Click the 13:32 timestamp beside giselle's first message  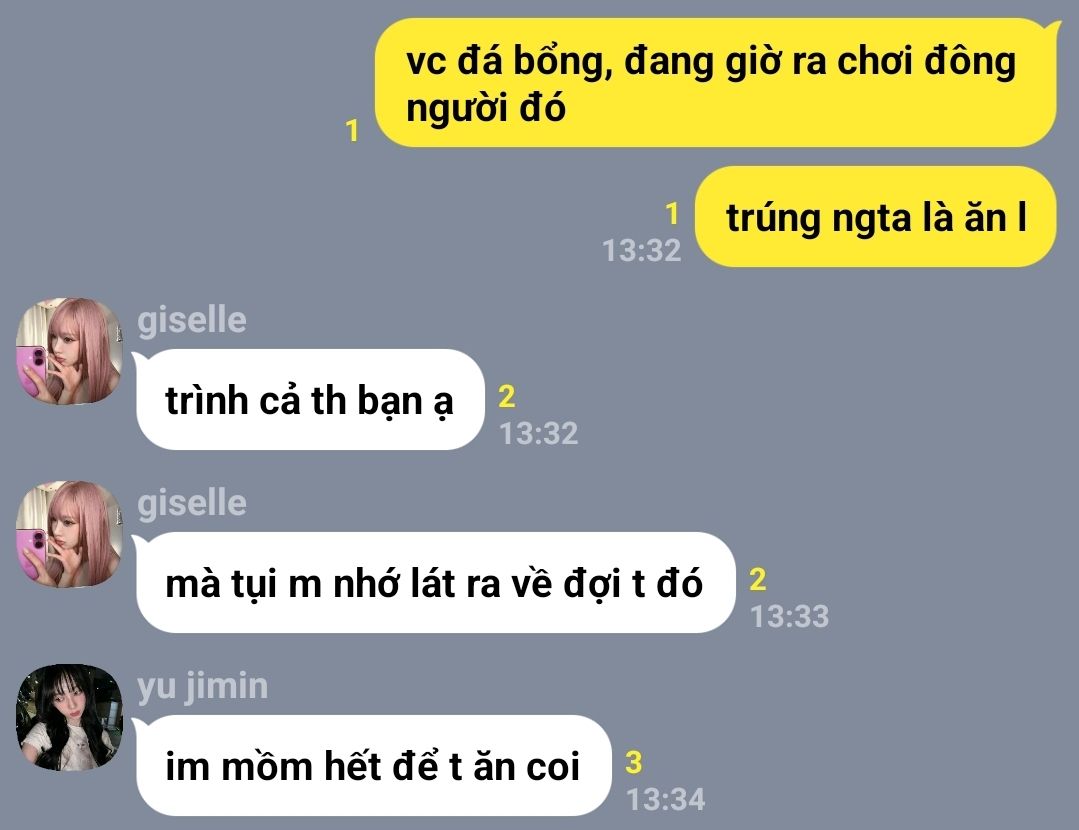pos(539,434)
